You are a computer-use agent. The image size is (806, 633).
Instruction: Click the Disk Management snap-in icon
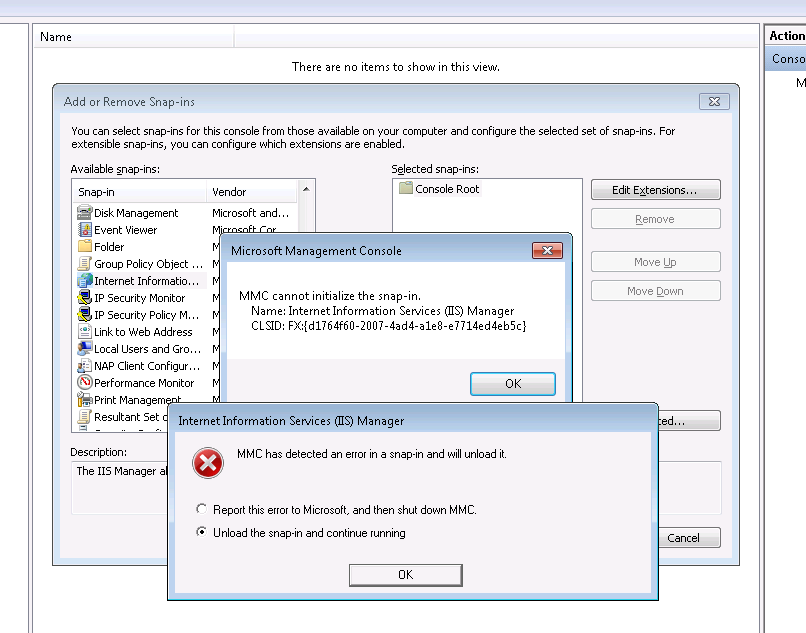pos(84,212)
